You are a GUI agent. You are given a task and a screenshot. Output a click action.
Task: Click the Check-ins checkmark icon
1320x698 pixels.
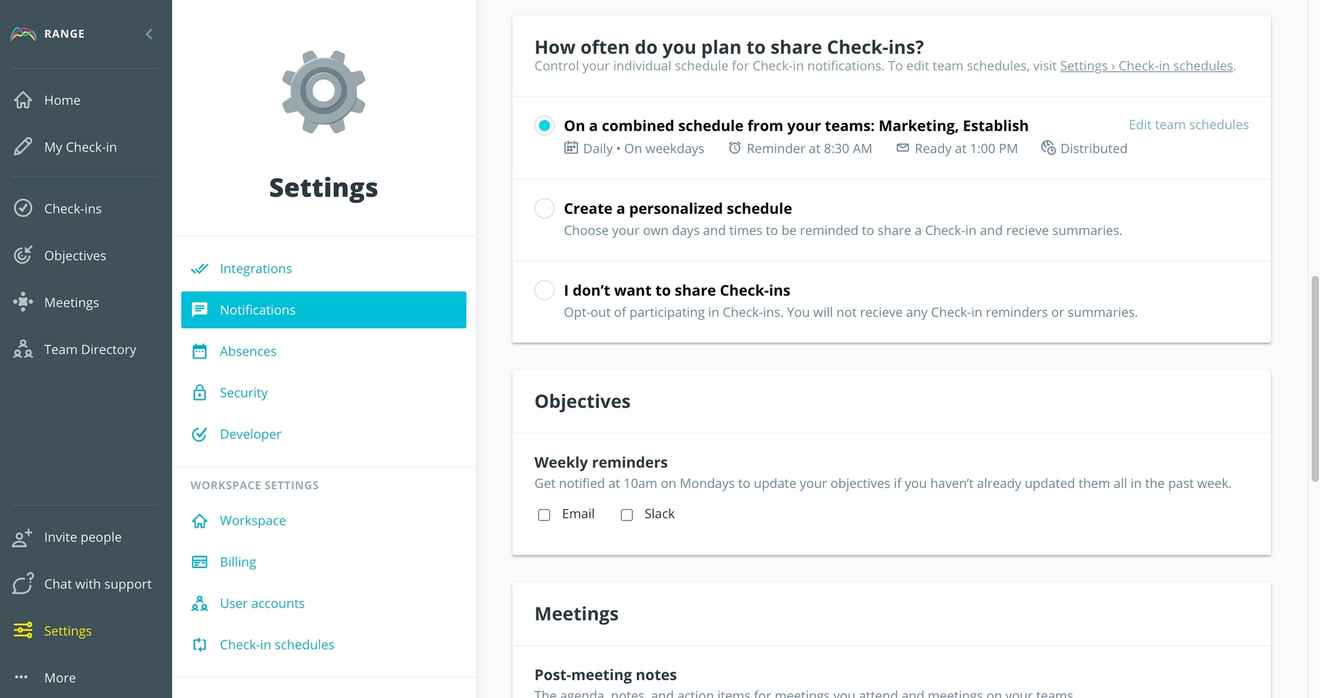pyautogui.click(x=22, y=208)
